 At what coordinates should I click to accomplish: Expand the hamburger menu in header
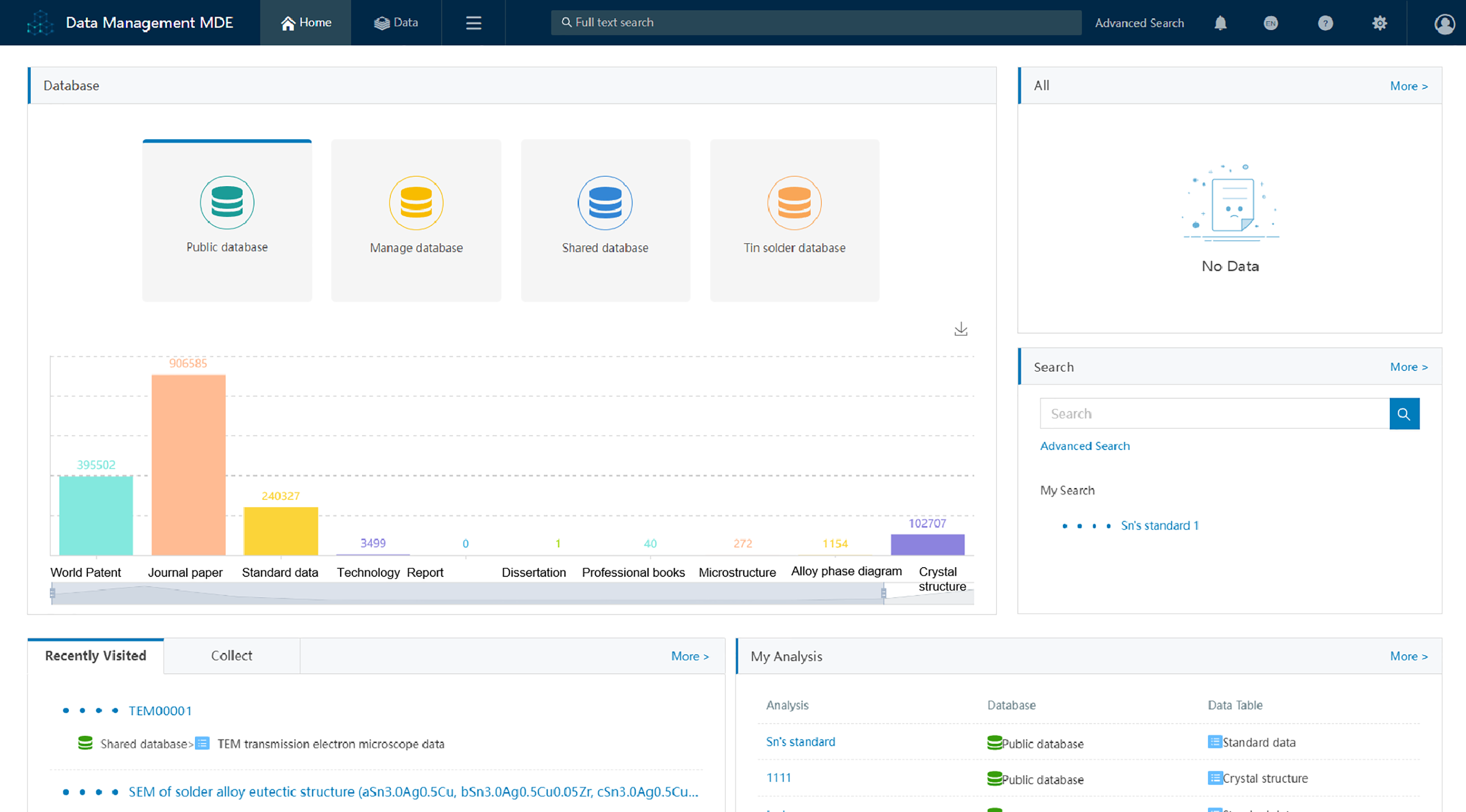473,23
